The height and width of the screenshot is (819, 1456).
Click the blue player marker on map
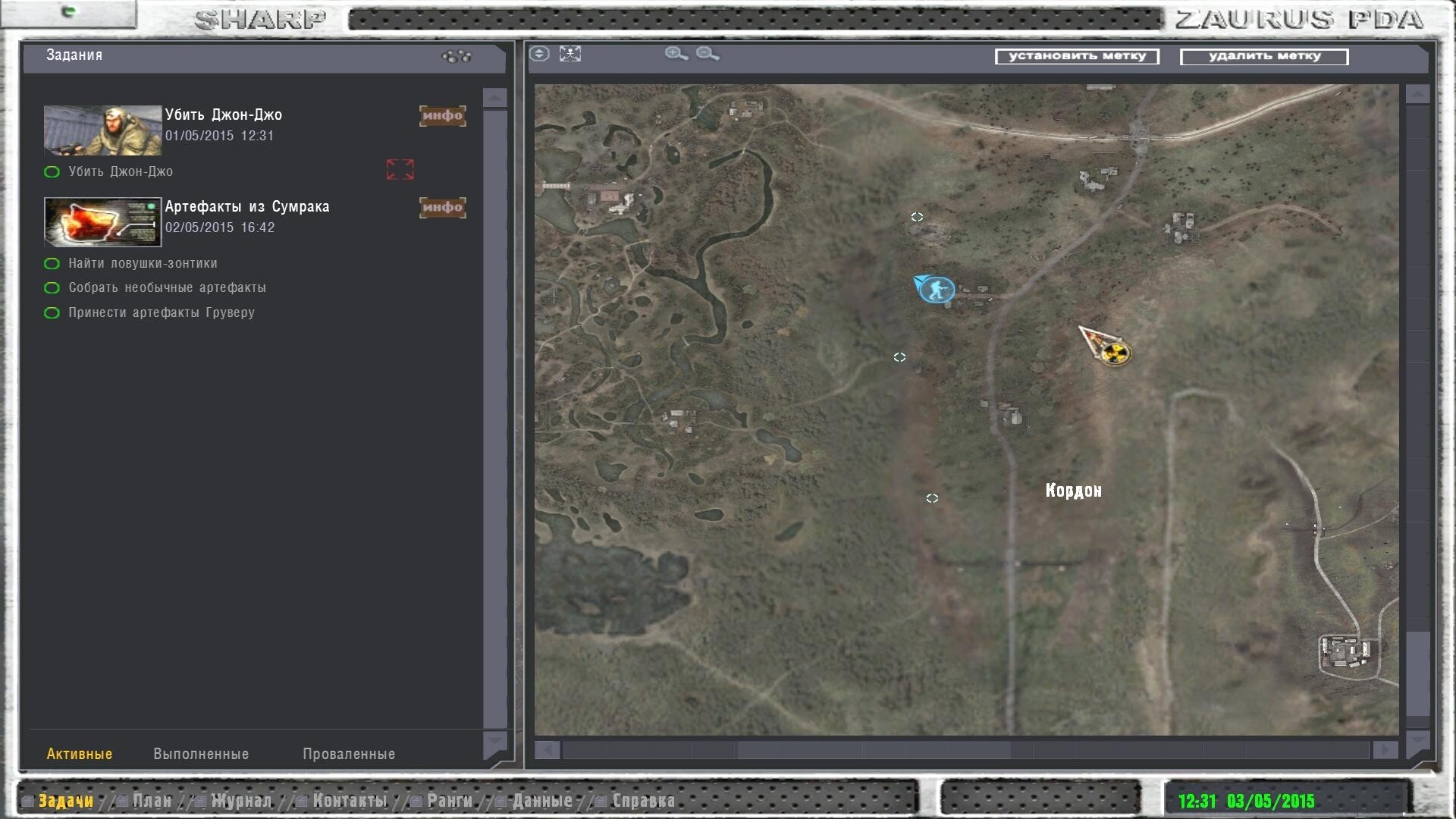937,289
